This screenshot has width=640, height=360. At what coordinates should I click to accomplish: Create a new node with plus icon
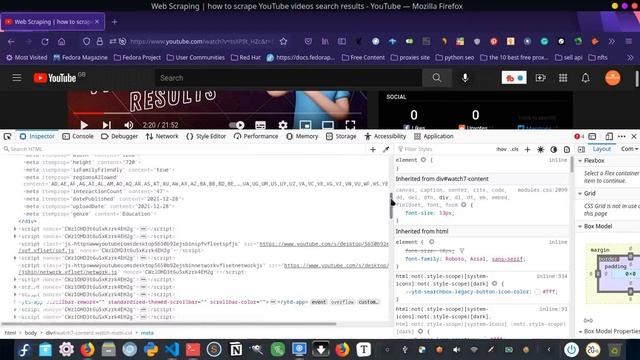click(x=373, y=149)
